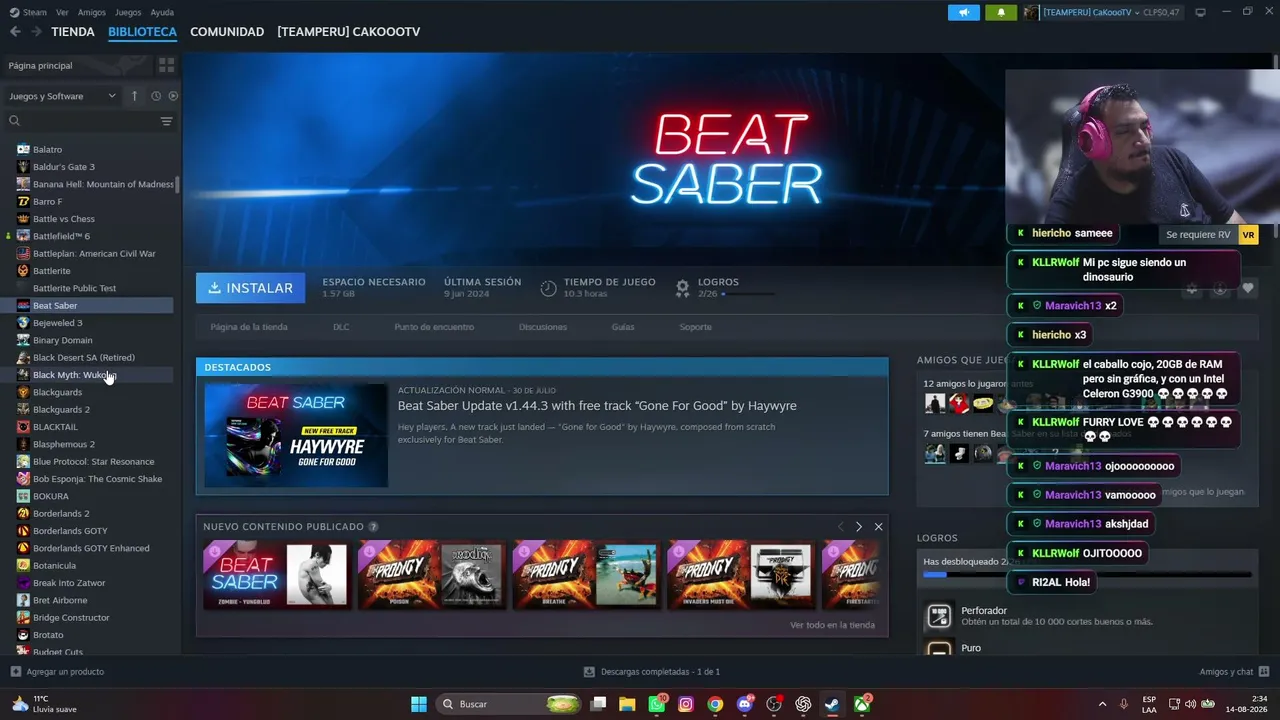Open the Punto de encuentro link

point(434,327)
